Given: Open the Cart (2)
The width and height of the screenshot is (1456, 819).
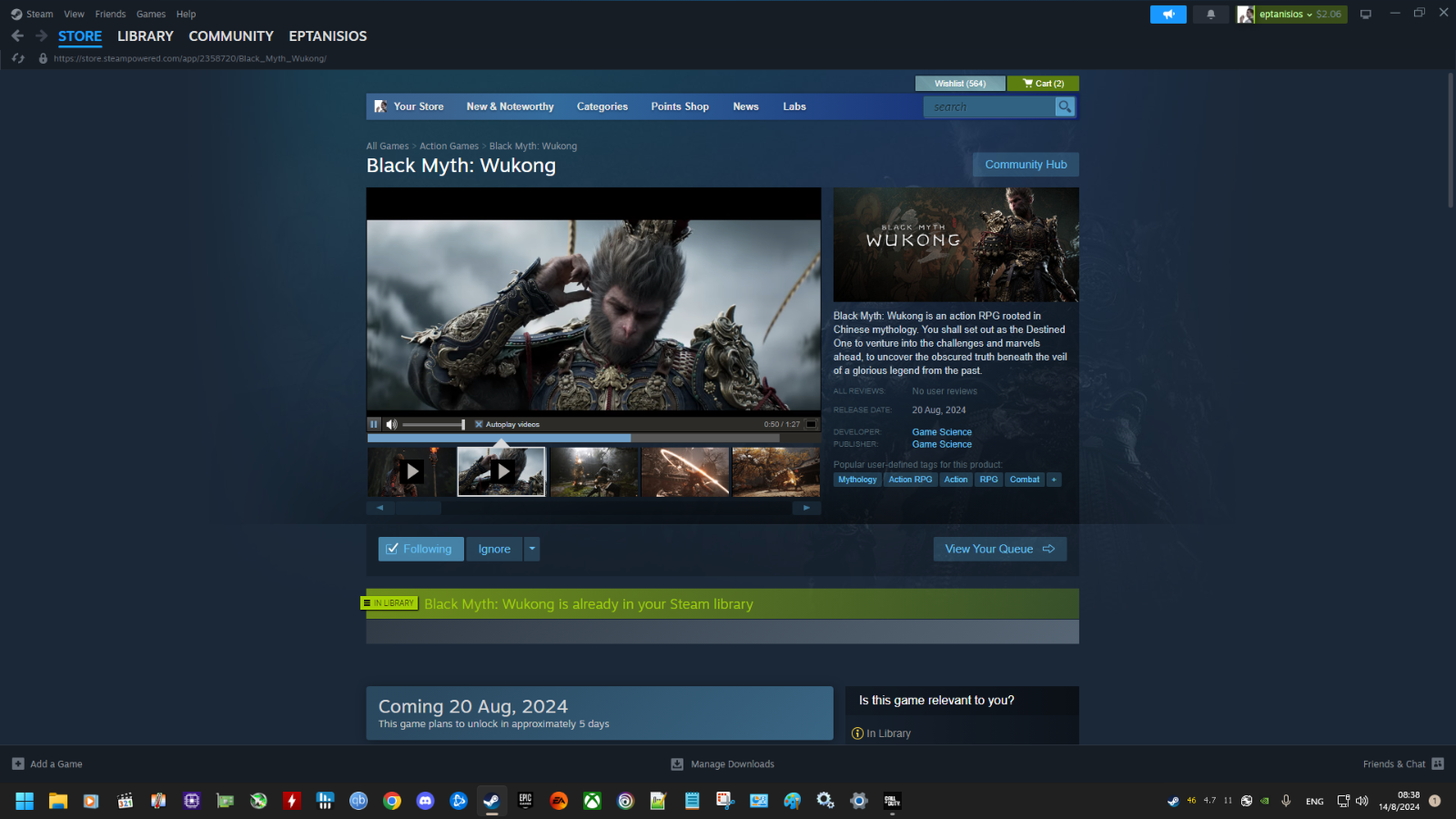Looking at the screenshot, I should tap(1043, 84).
